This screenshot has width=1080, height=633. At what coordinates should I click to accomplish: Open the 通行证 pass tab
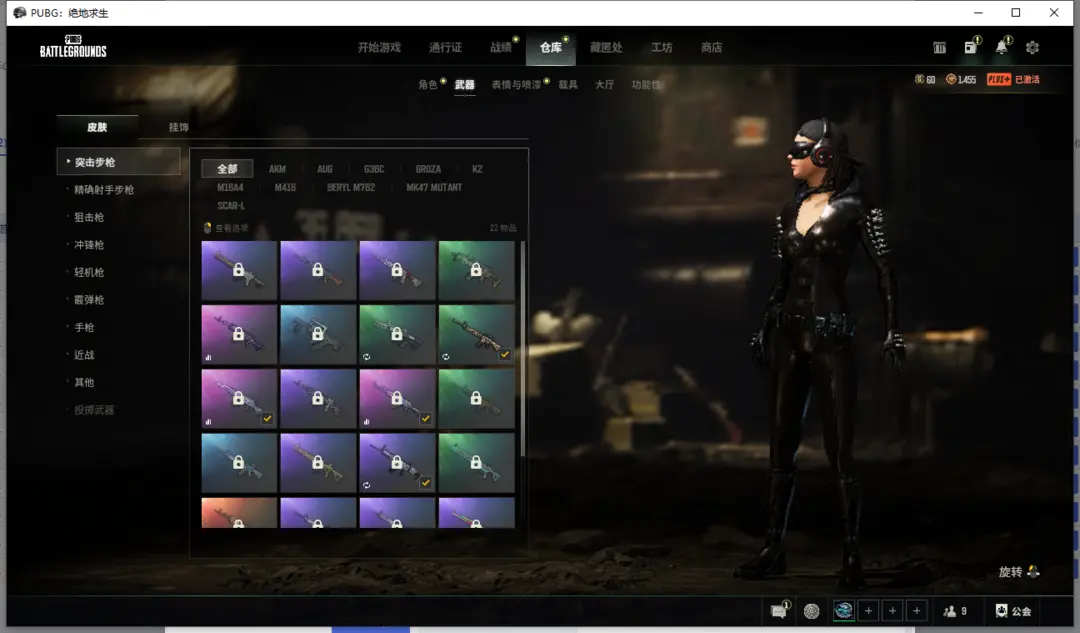pyautogui.click(x=445, y=47)
